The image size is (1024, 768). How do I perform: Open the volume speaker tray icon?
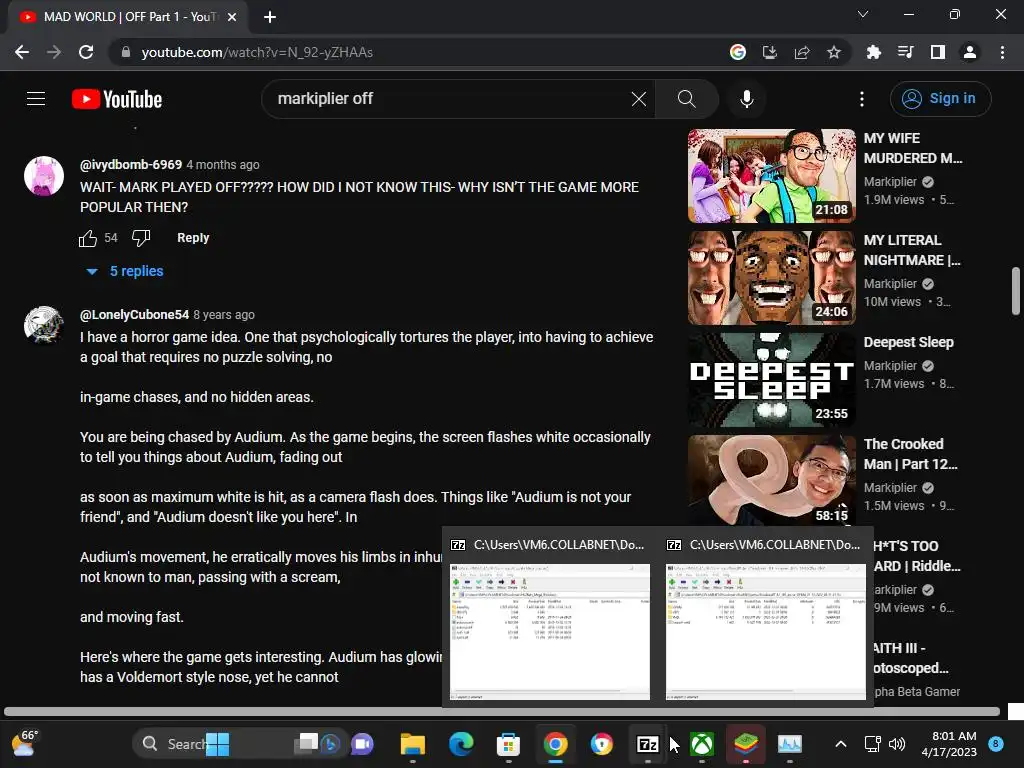(897, 744)
